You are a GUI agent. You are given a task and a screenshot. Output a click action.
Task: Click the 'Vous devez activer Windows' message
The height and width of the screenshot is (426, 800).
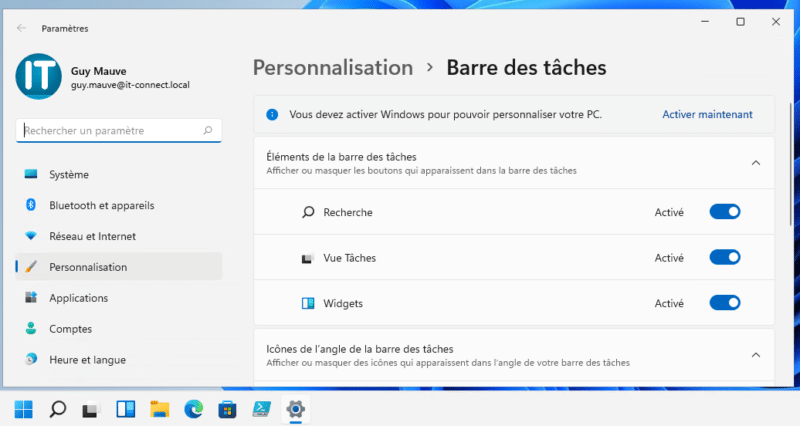click(x=445, y=114)
